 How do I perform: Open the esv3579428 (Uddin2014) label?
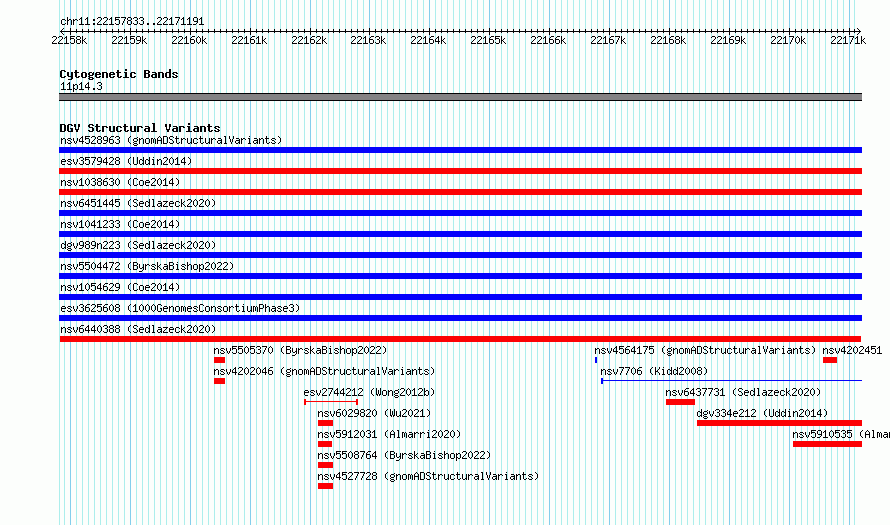tap(126, 161)
